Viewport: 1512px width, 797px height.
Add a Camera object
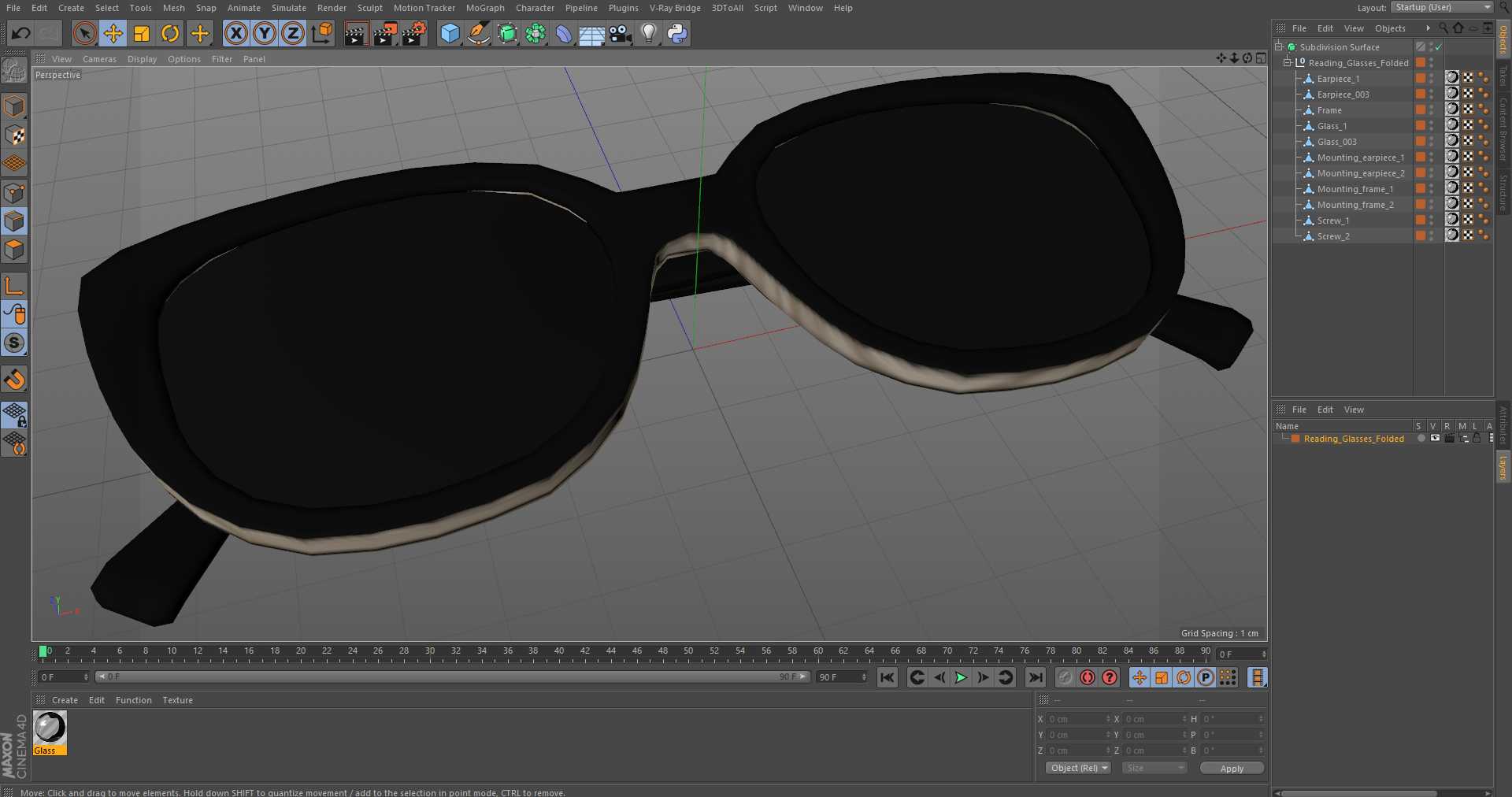pos(621,33)
